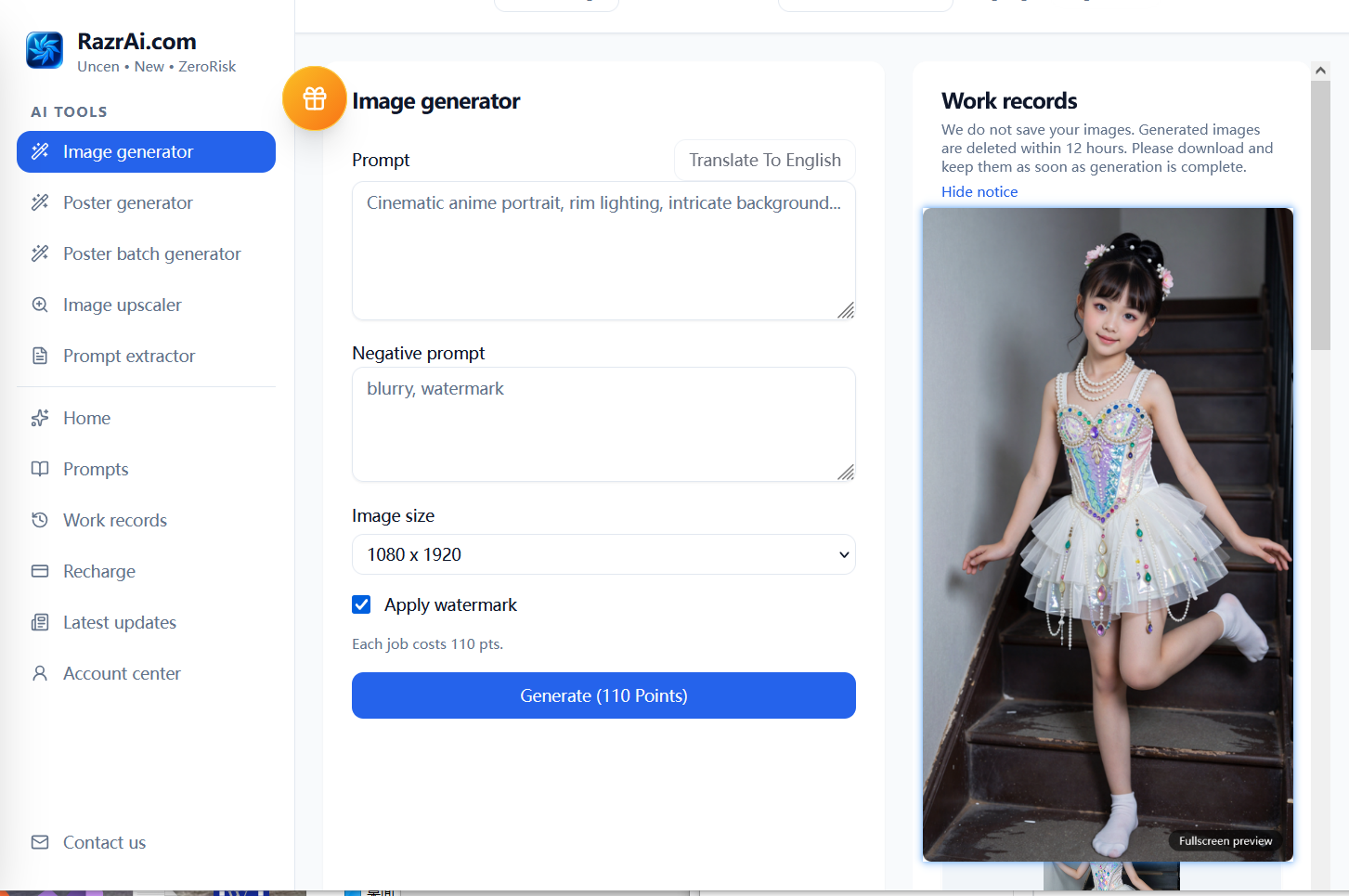This screenshot has height=896, width=1349.
Task: Click the Account center person icon
Action: coord(40,673)
